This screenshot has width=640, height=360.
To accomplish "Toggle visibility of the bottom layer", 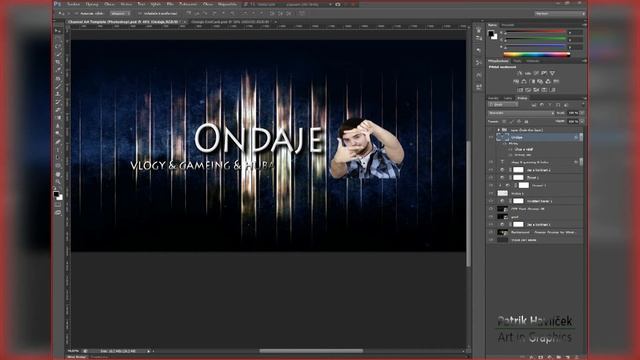I will [491, 240].
